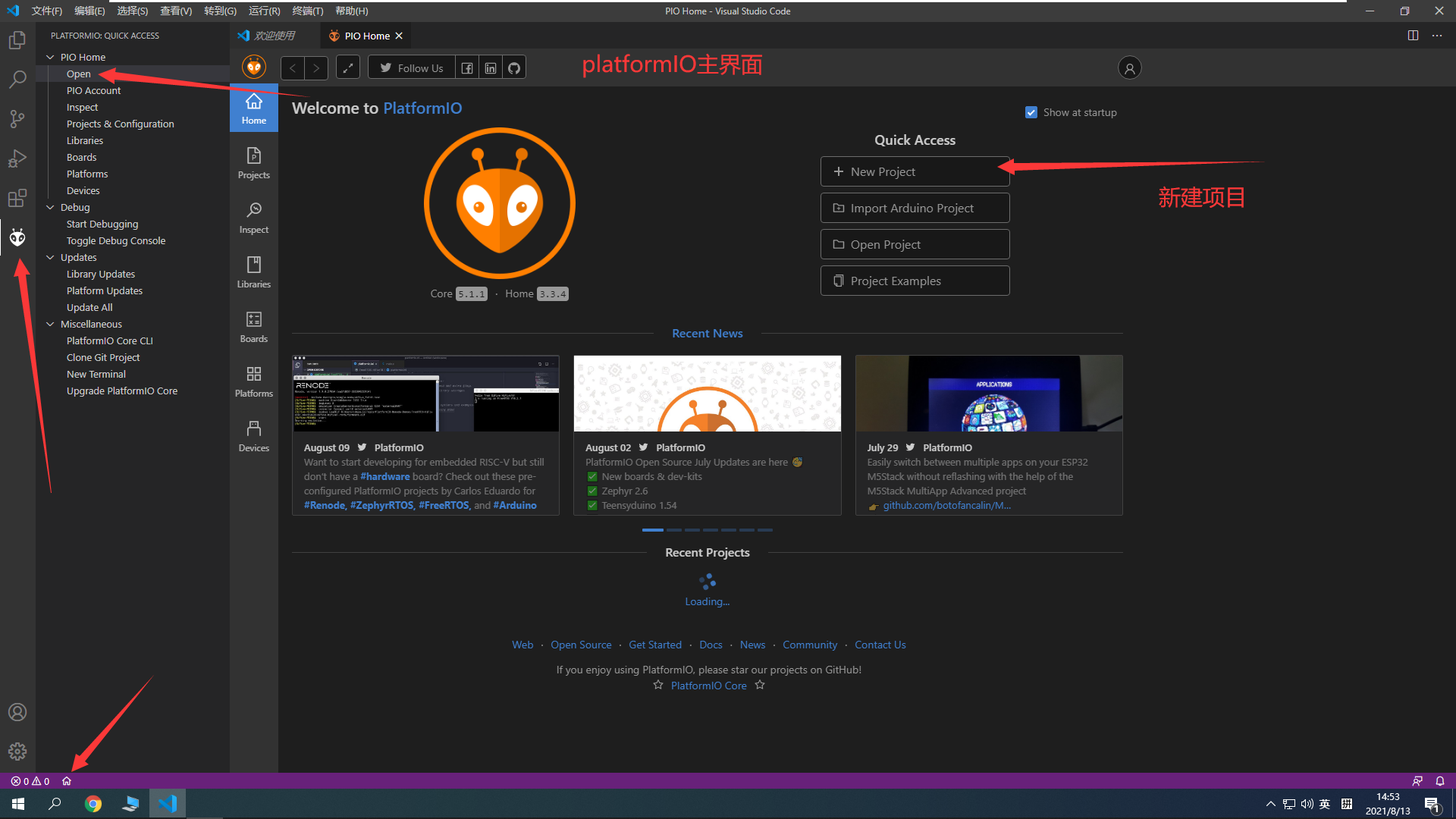Open Chrome from the Windows taskbar
Viewport: 1456px width, 819px height.
tap(93, 804)
